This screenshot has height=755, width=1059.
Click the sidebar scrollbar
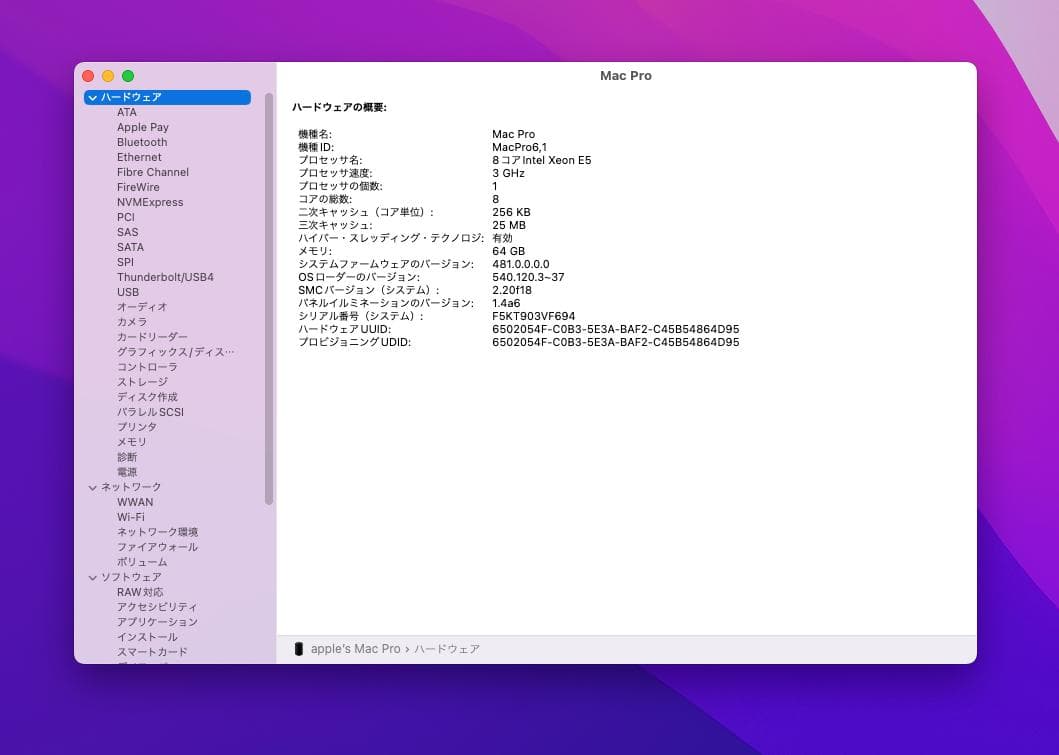268,300
